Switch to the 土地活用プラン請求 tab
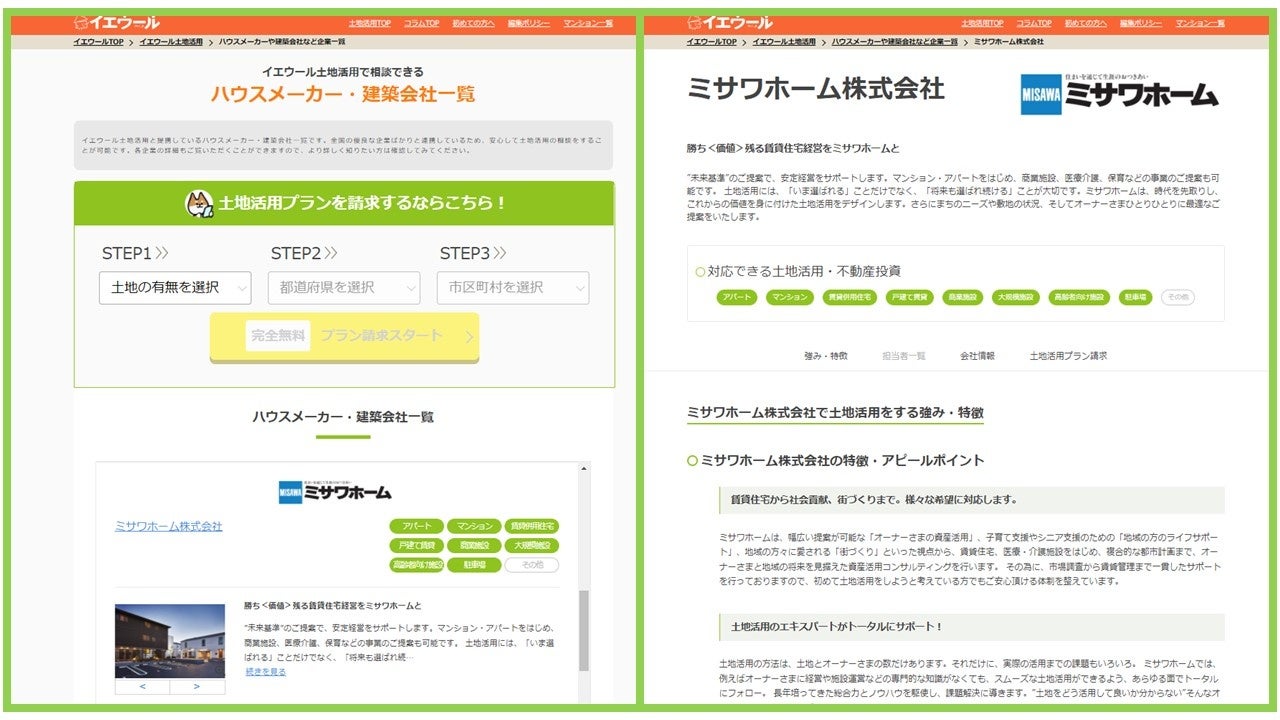Viewport: 1280px width, 720px height. pyautogui.click(x=1068, y=356)
